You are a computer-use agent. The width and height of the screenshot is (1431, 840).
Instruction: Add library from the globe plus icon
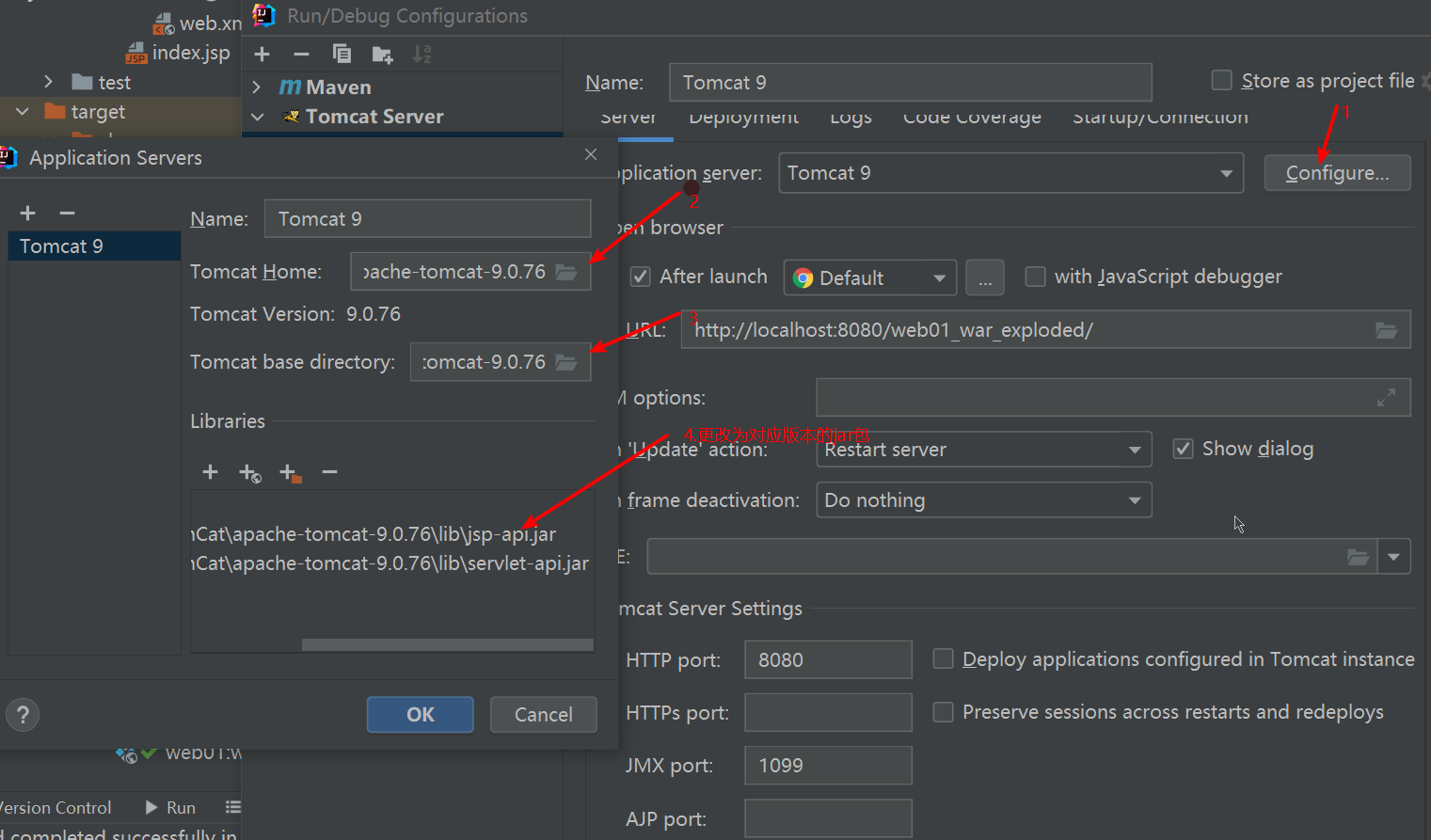(x=250, y=473)
